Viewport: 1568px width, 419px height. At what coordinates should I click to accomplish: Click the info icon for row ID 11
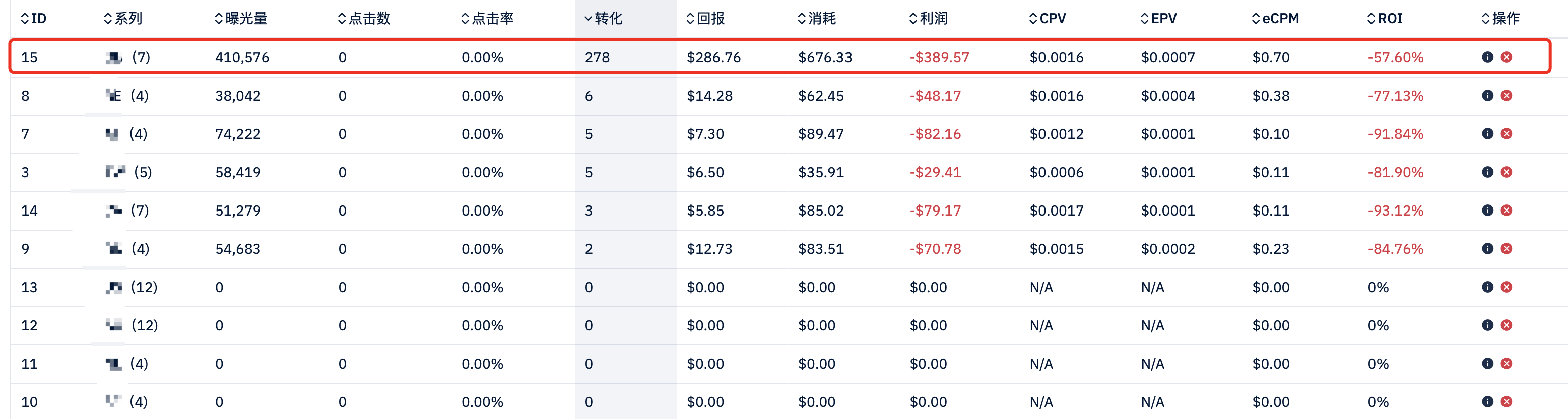click(1487, 364)
